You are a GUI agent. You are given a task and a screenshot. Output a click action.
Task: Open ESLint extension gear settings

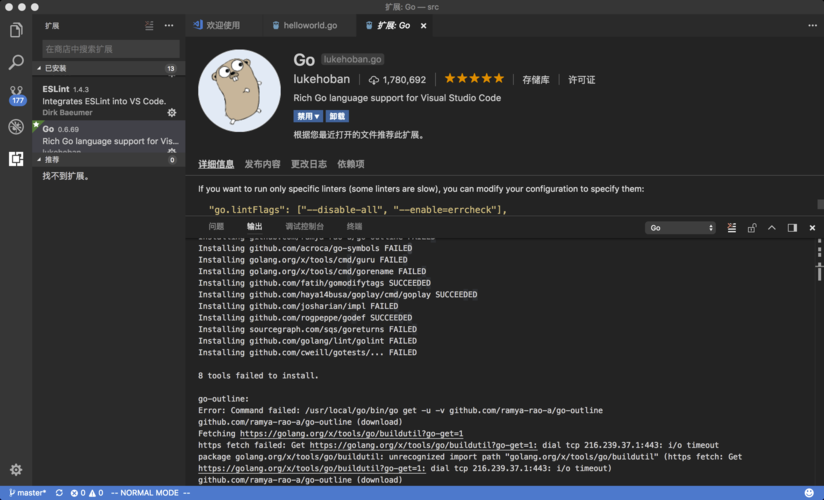pyautogui.click(x=172, y=113)
